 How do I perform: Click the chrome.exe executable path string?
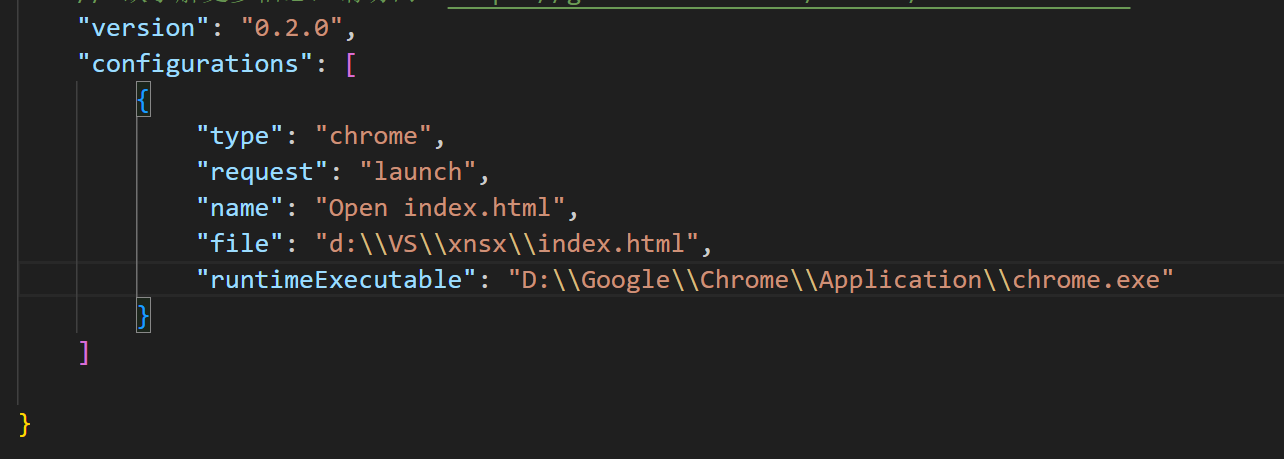pos(840,280)
